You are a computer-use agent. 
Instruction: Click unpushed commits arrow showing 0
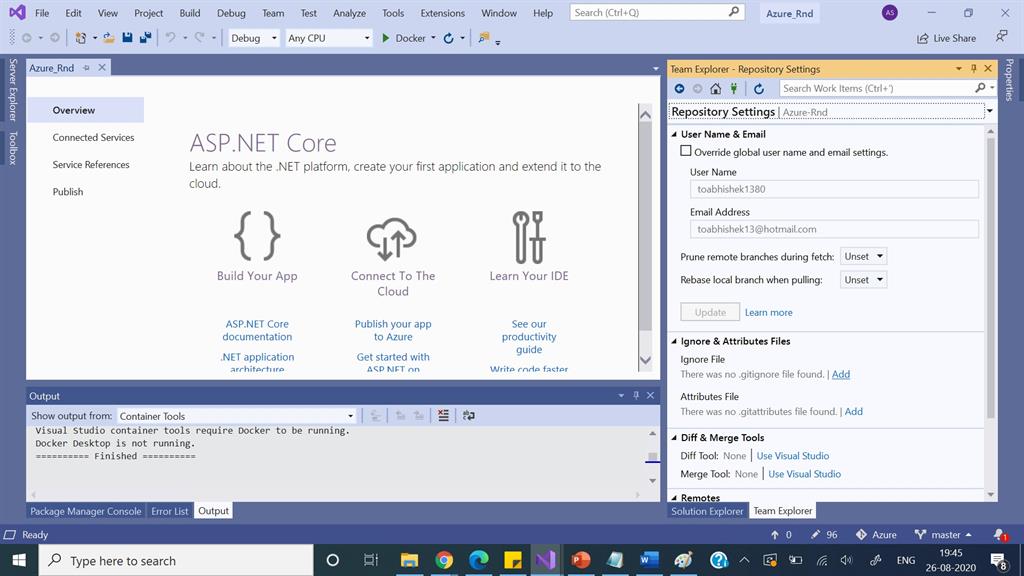point(781,534)
